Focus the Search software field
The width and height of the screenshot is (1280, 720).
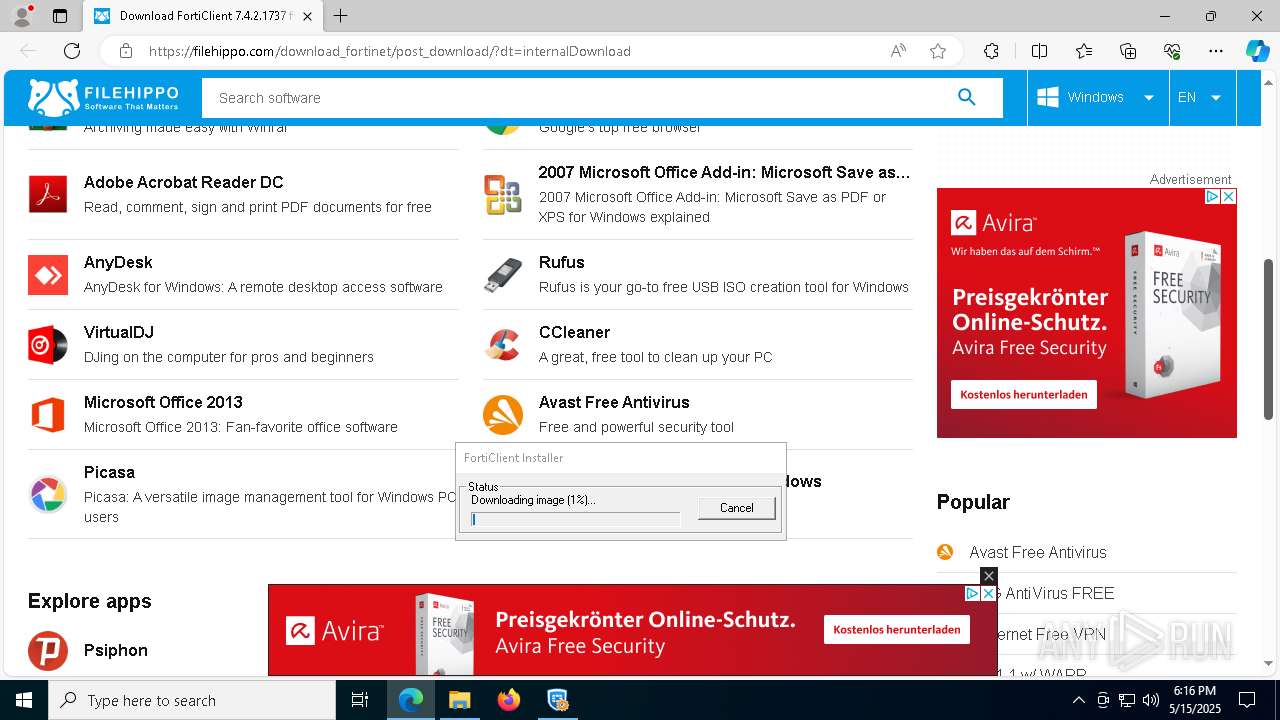tap(578, 98)
